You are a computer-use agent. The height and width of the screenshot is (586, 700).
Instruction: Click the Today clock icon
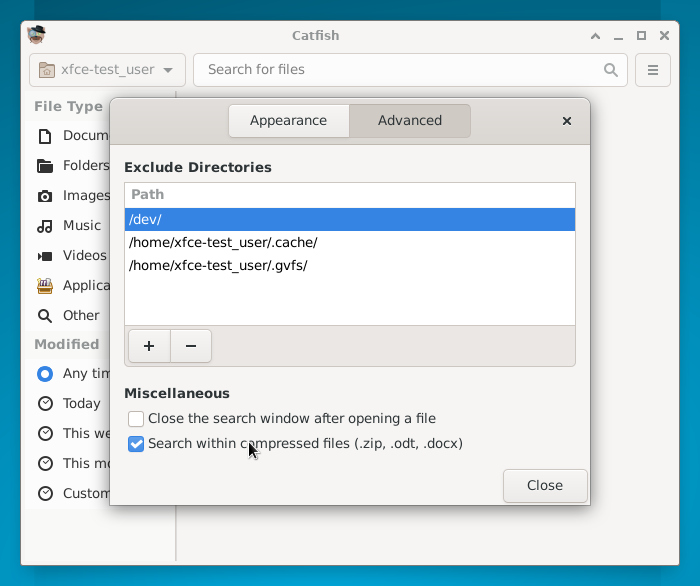click(x=45, y=403)
